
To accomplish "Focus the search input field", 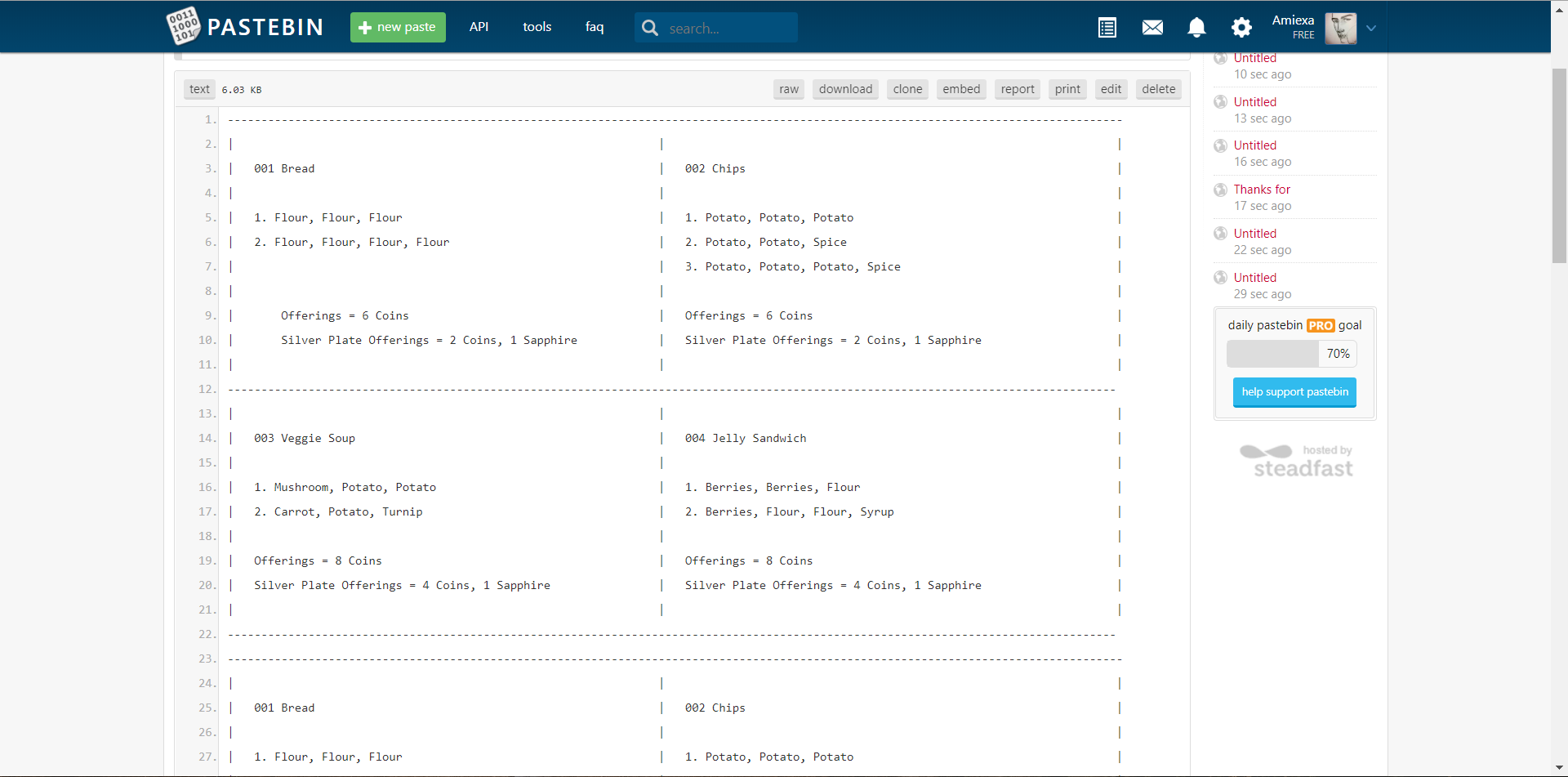I will (x=727, y=29).
